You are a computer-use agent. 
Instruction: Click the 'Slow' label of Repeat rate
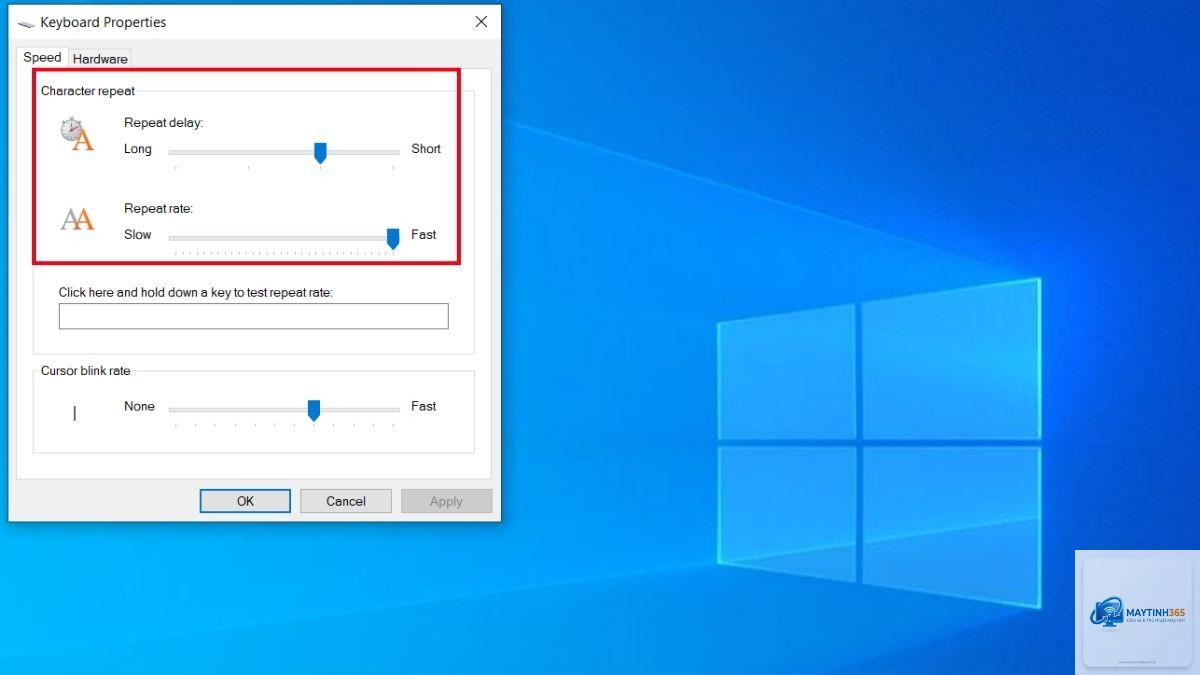tap(138, 235)
